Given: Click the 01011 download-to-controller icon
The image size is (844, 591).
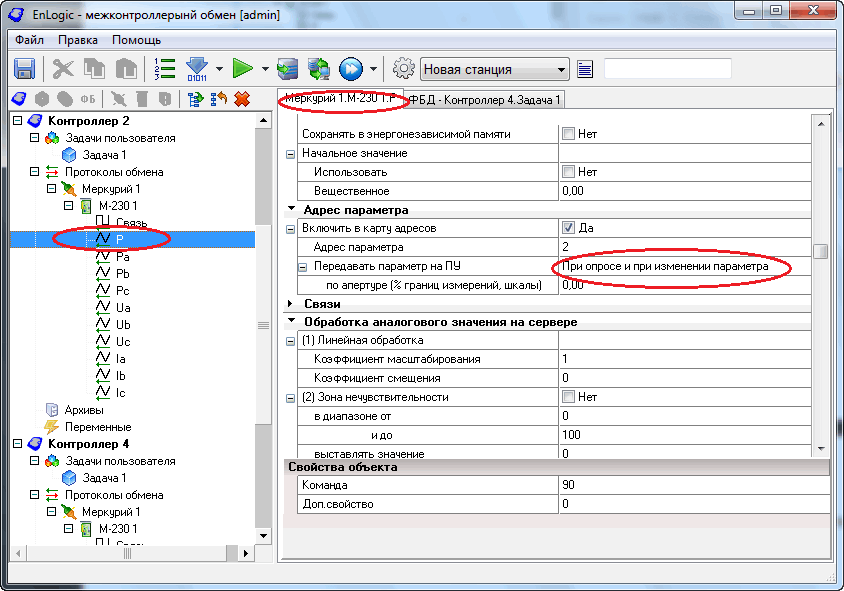Looking at the screenshot, I should (x=197, y=69).
